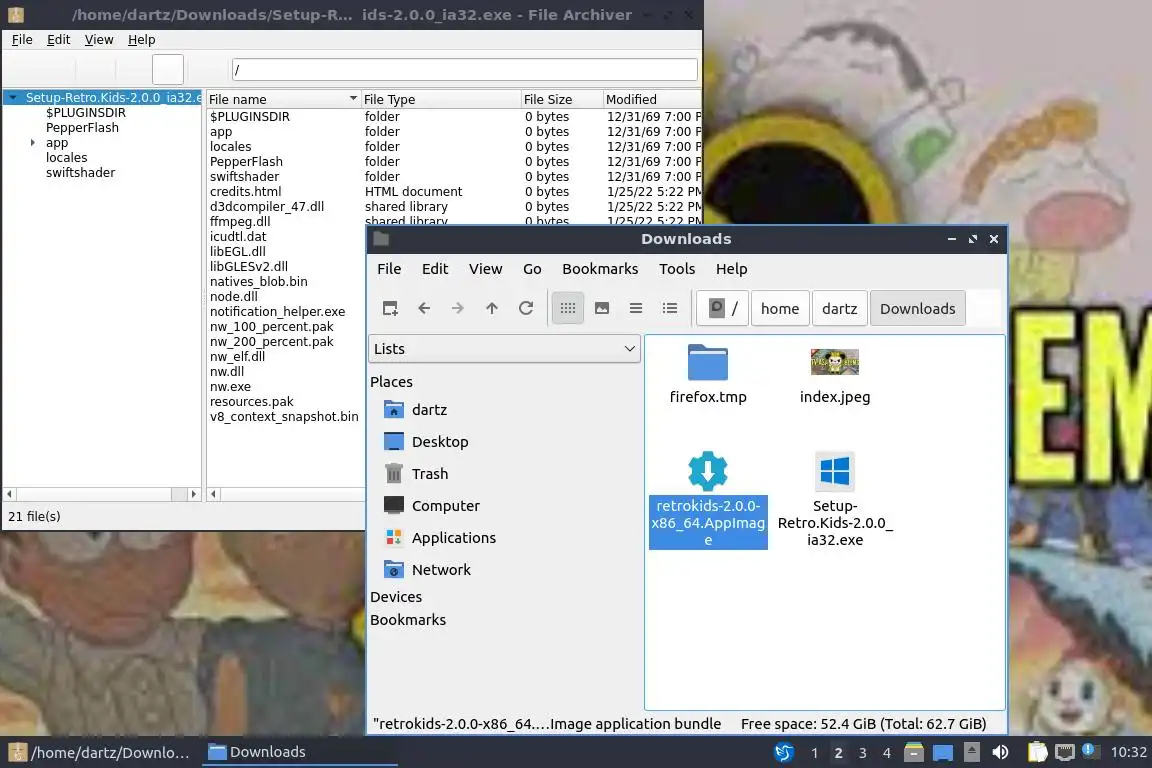Viewport: 1152px width, 768px height.
Task: Click the 'Downloads' path button
Action: pyautogui.click(x=918, y=308)
